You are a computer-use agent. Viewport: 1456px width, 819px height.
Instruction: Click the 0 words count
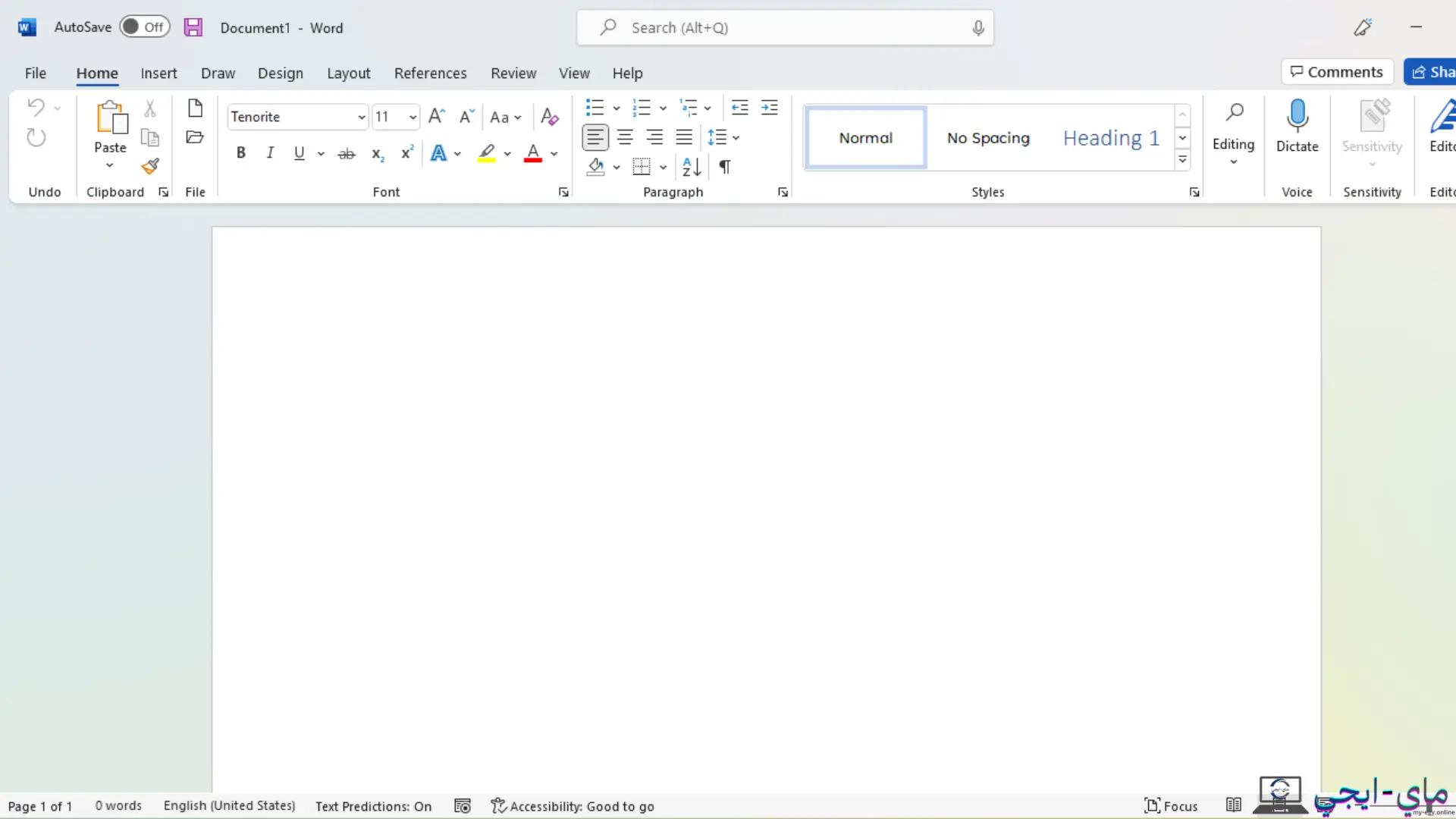pyautogui.click(x=118, y=805)
